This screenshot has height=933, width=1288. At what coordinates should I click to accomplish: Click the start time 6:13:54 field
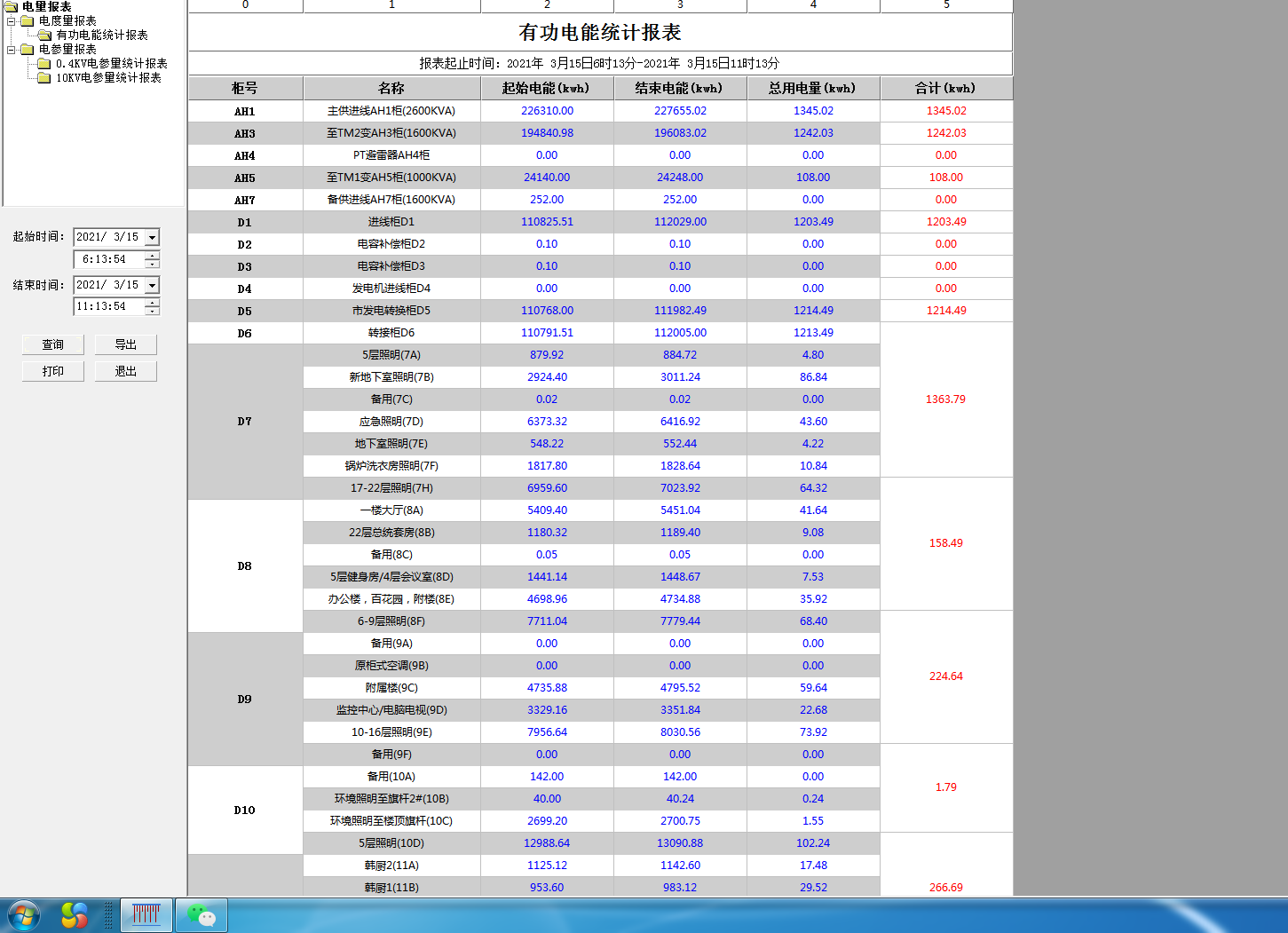(107, 259)
